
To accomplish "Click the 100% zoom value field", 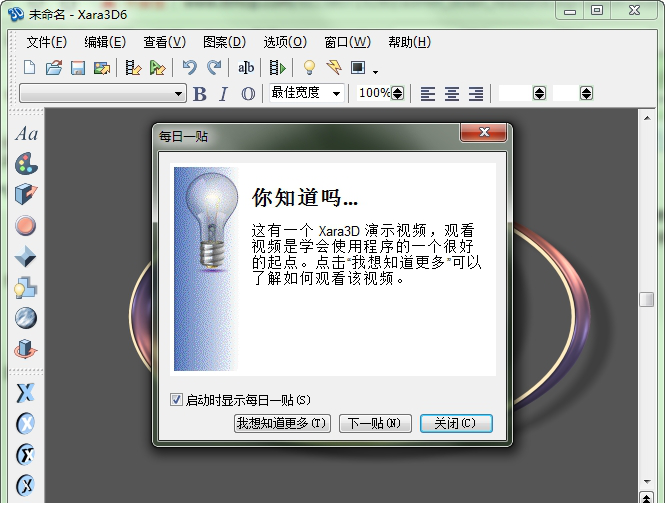I will [x=374, y=93].
